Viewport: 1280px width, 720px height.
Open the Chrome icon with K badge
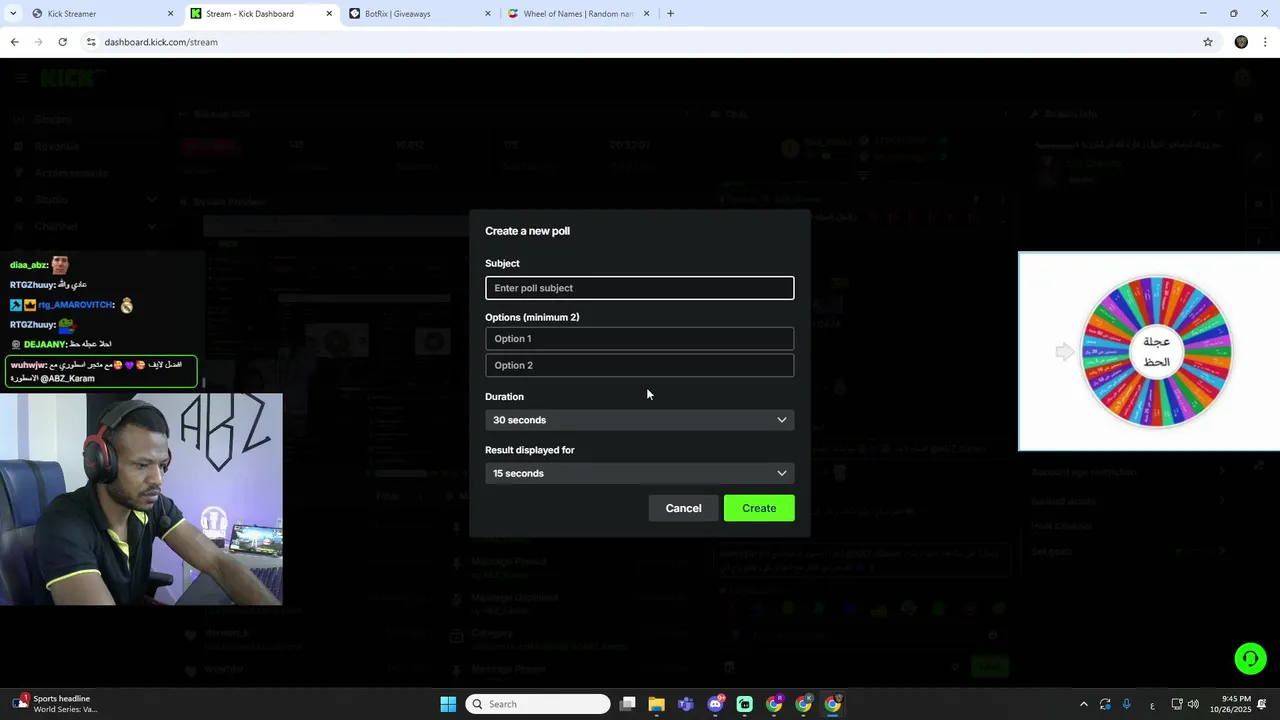click(x=803, y=704)
